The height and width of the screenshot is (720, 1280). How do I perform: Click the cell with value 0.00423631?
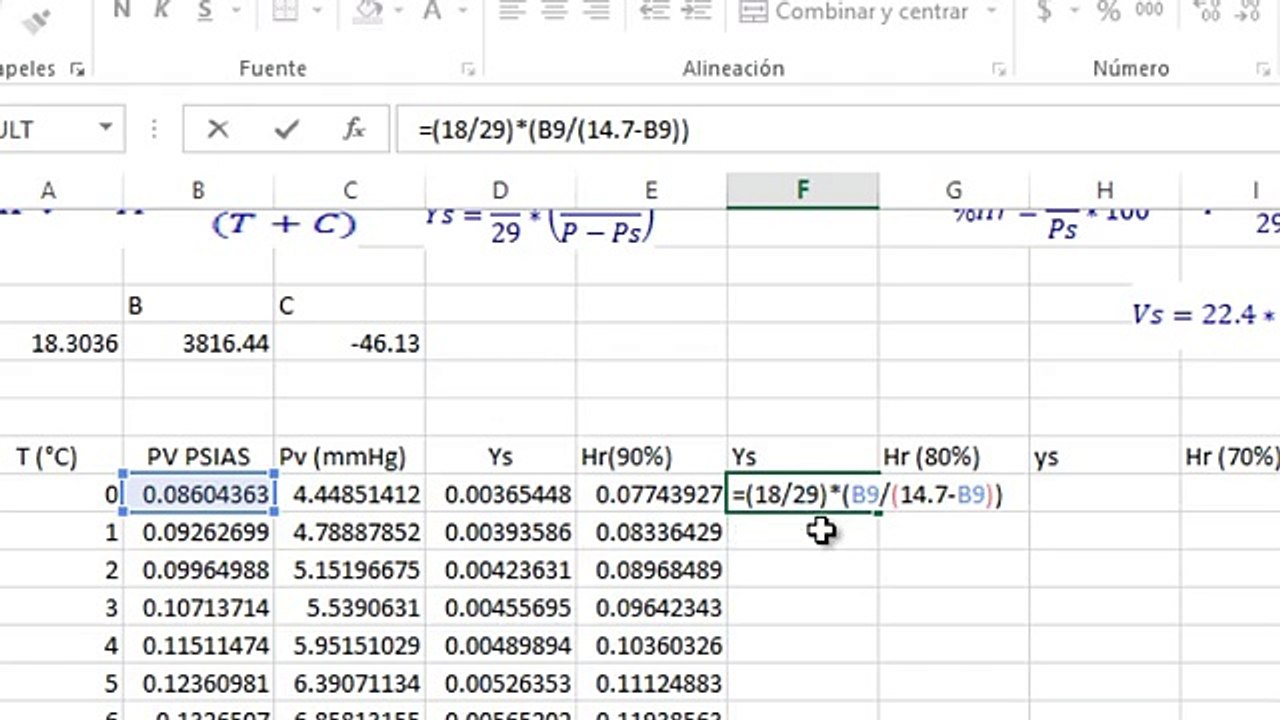[500, 571]
